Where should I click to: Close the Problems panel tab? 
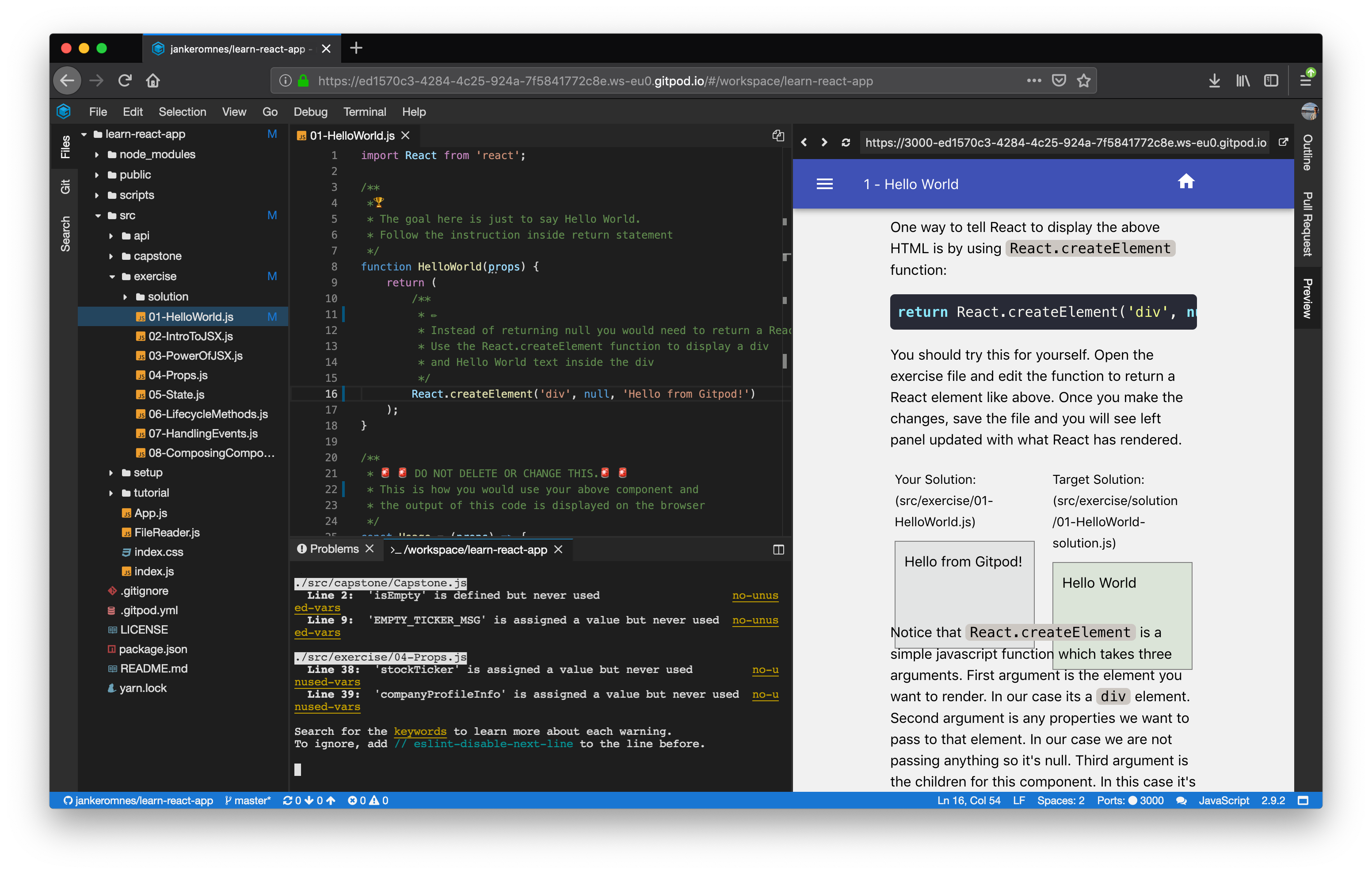click(x=370, y=549)
